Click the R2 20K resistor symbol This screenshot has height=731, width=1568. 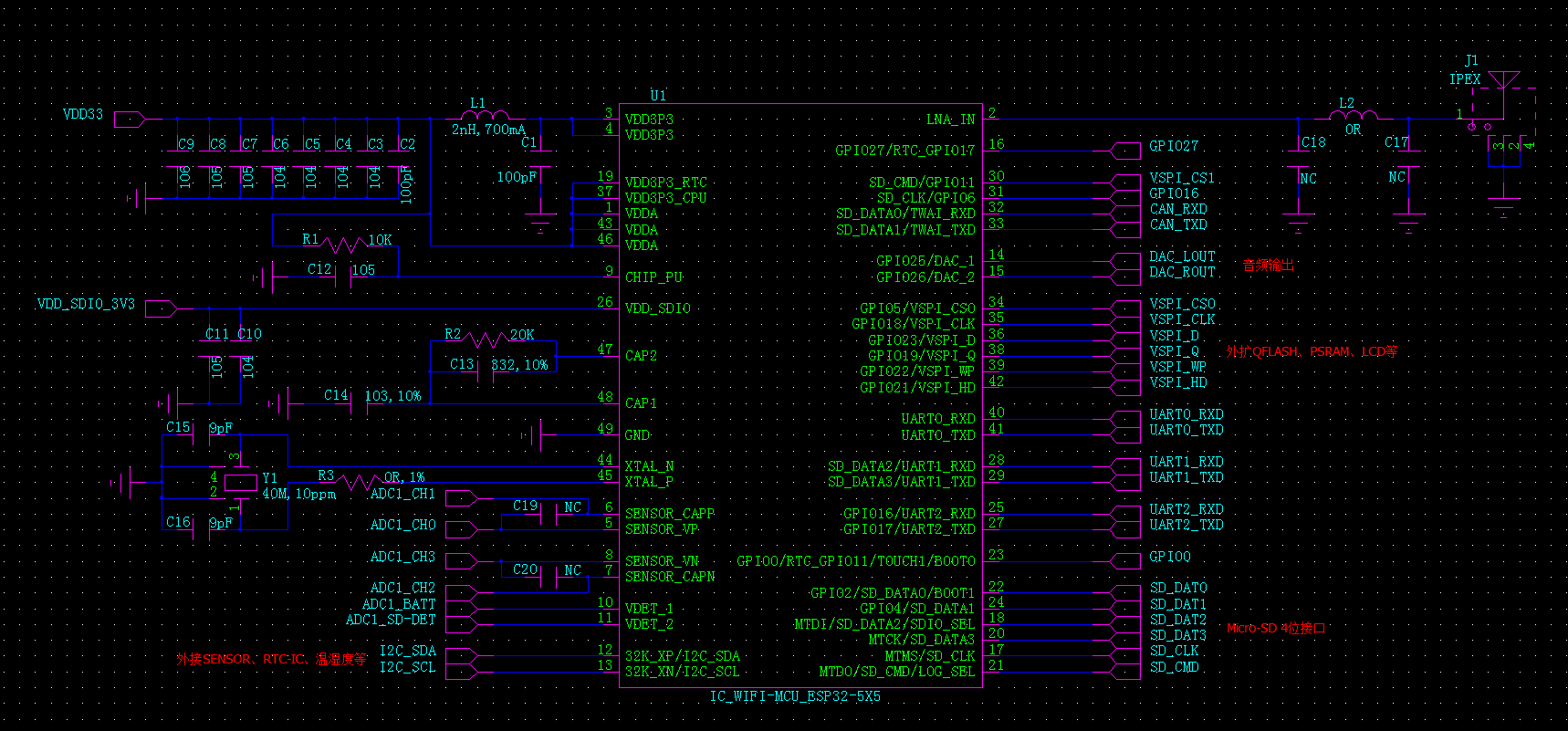click(486, 340)
